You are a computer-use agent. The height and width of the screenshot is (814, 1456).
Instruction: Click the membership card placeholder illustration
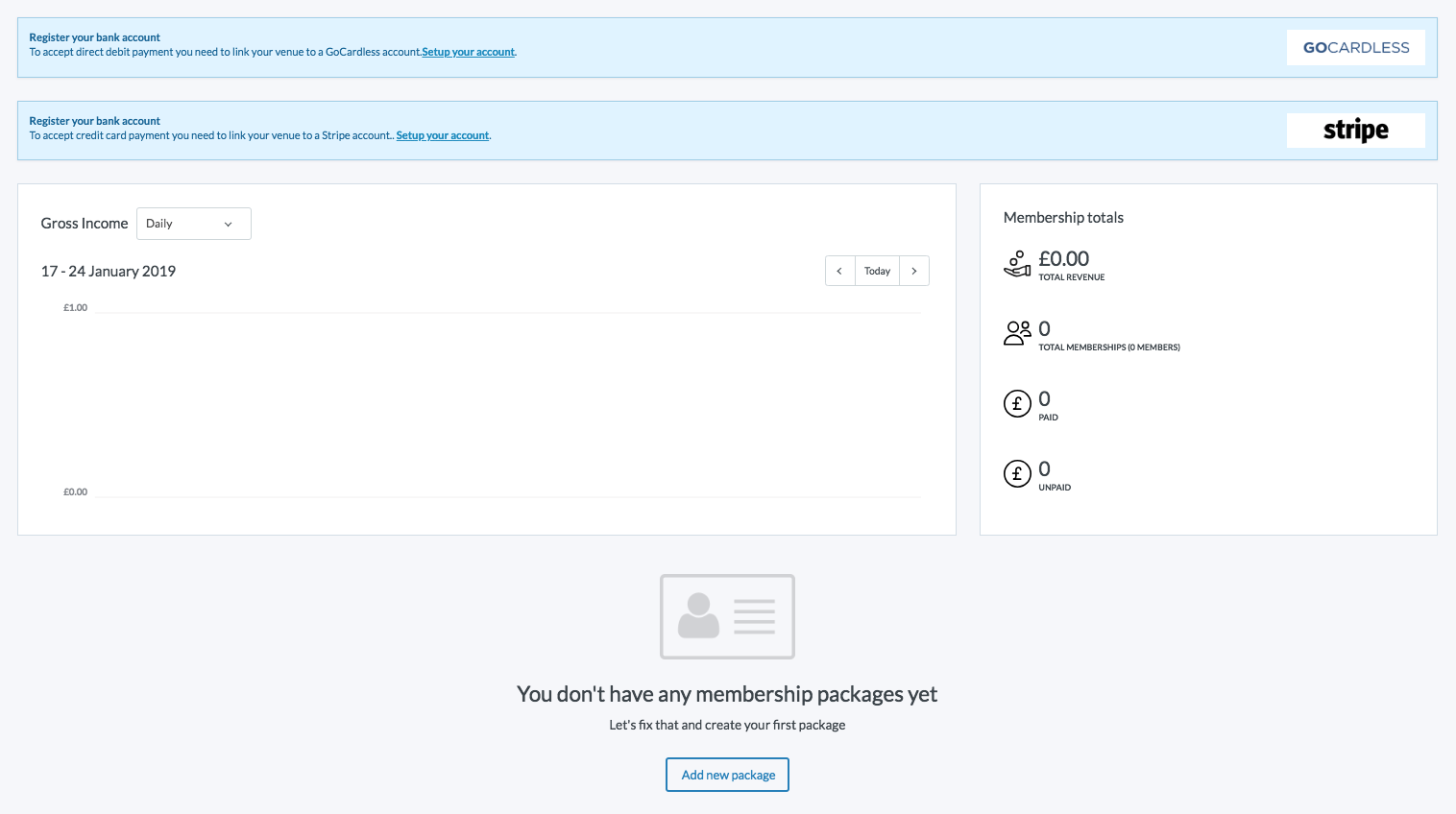click(x=727, y=616)
